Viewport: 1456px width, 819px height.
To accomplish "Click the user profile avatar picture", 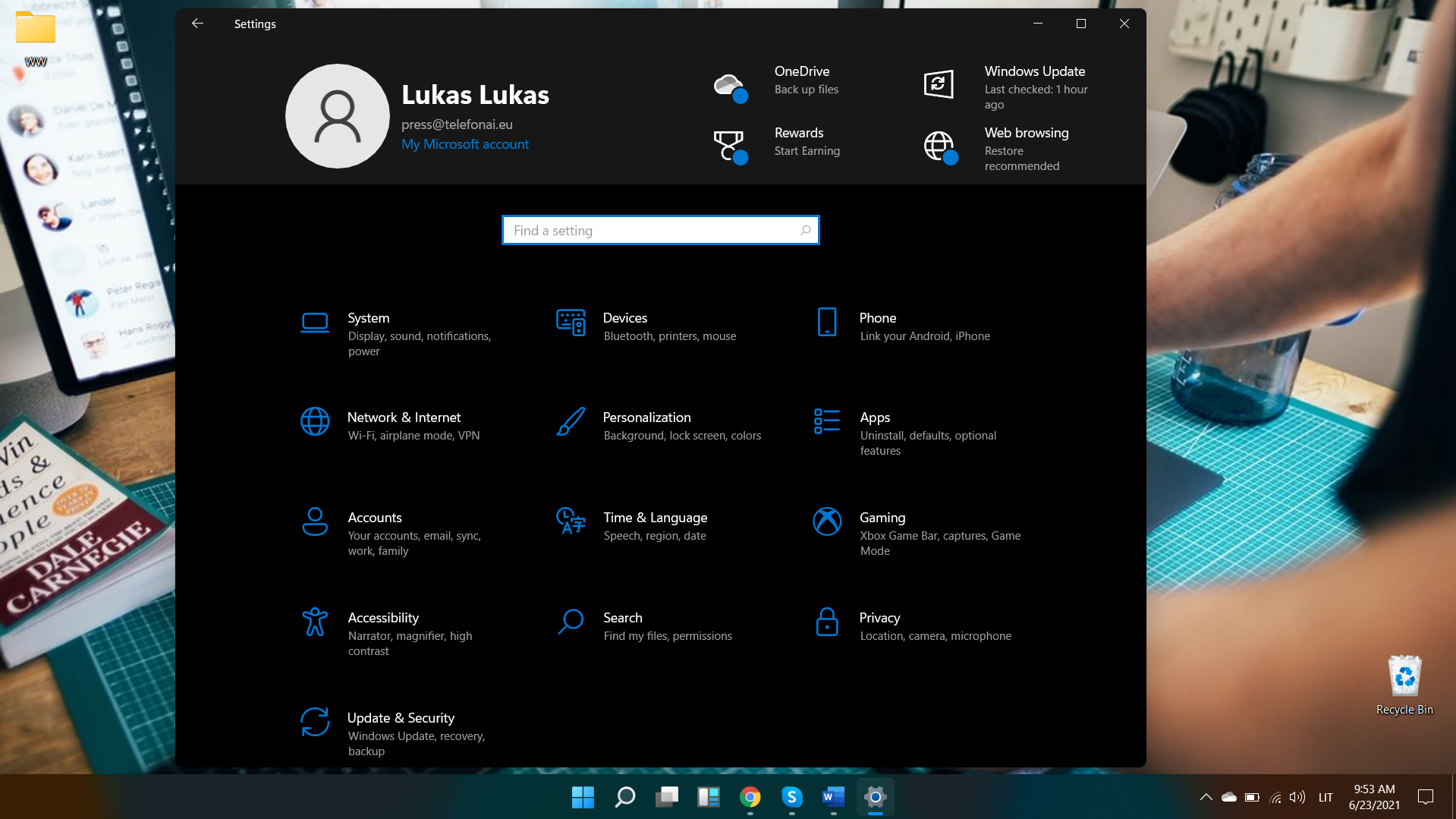I will 338,116.
